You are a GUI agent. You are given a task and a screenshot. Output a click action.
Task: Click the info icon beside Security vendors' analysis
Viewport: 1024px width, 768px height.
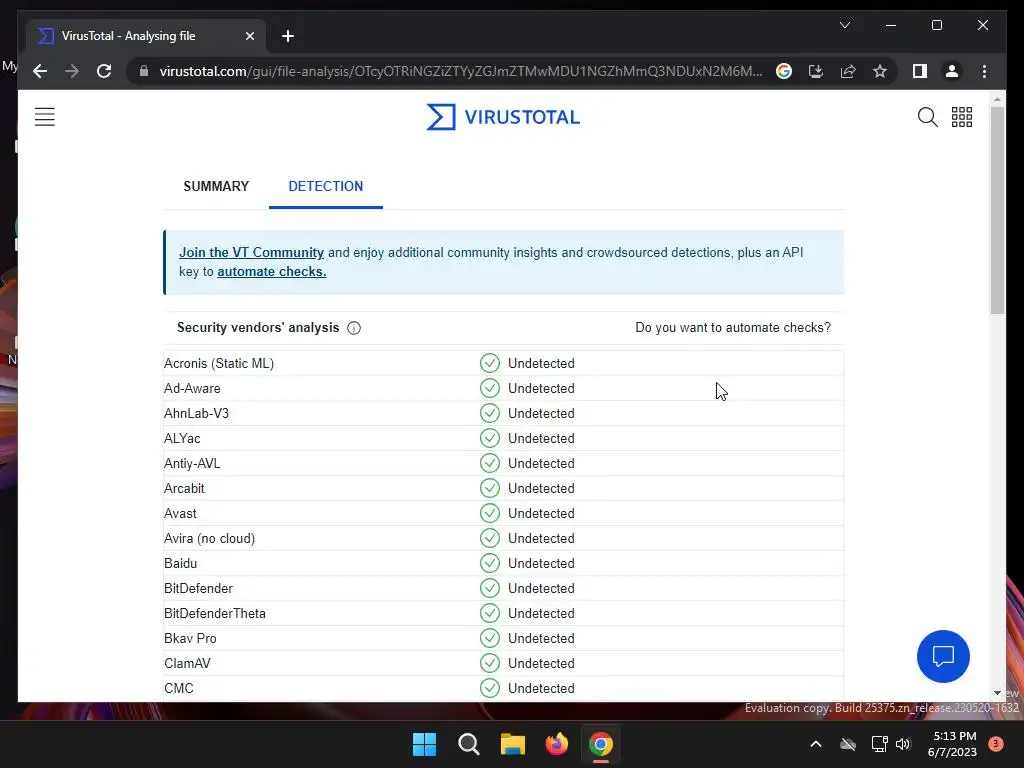tap(354, 328)
